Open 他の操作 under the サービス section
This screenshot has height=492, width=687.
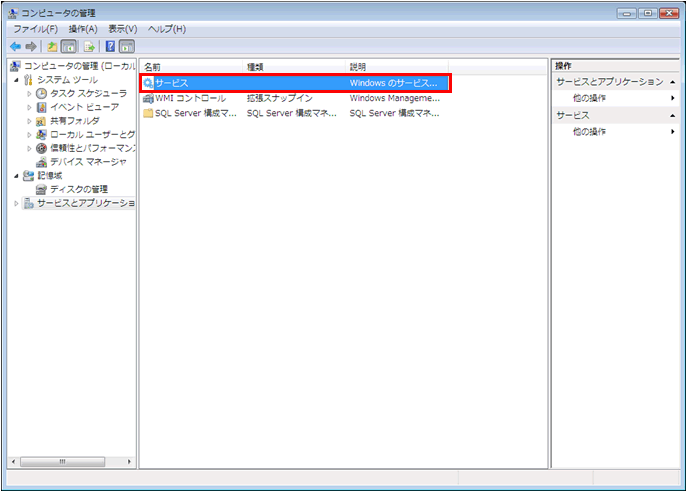click(589, 131)
